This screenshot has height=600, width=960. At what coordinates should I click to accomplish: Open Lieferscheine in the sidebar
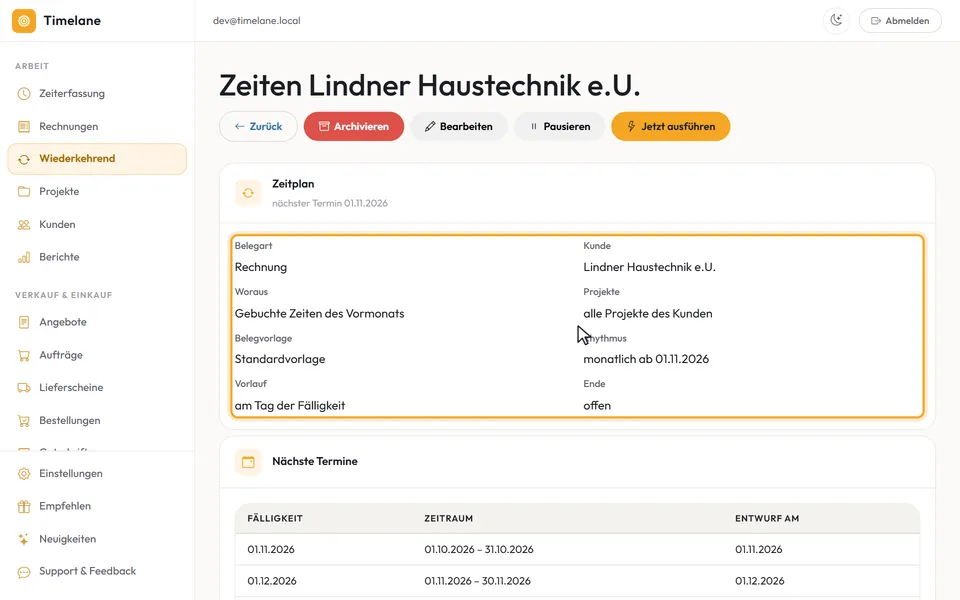97,388
